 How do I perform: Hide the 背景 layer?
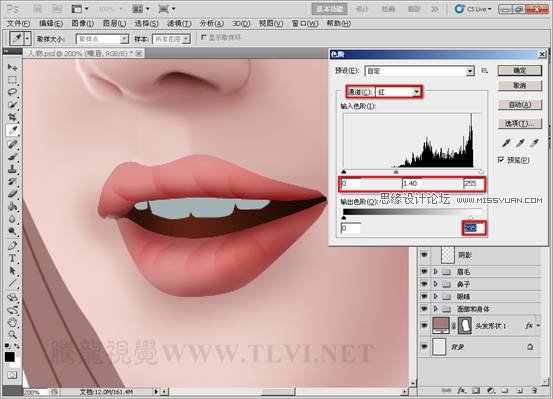[424, 347]
